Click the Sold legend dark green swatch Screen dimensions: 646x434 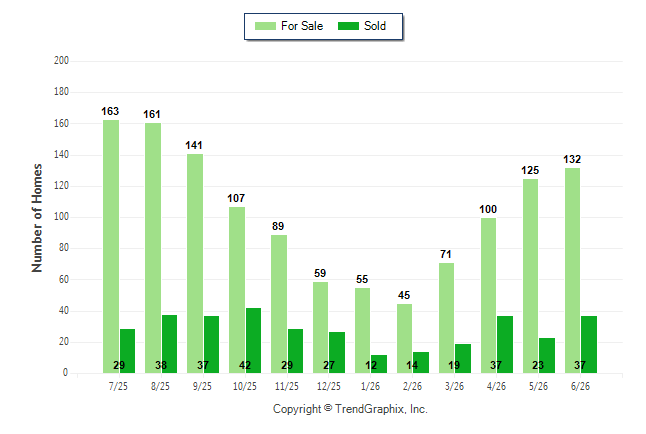tap(348, 26)
